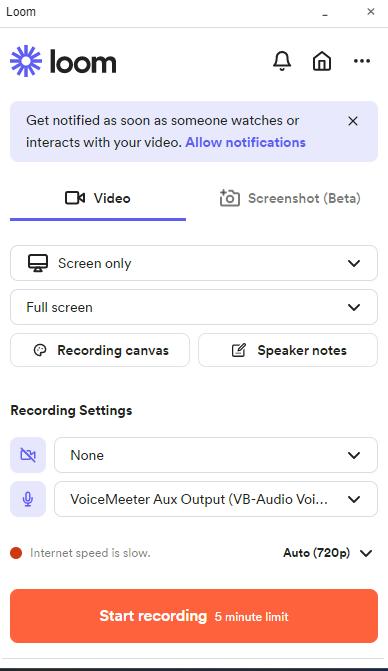The height and width of the screenshot is (671, 388).
Task: Open the Full screen dropdown
Action: click(194, 307)
